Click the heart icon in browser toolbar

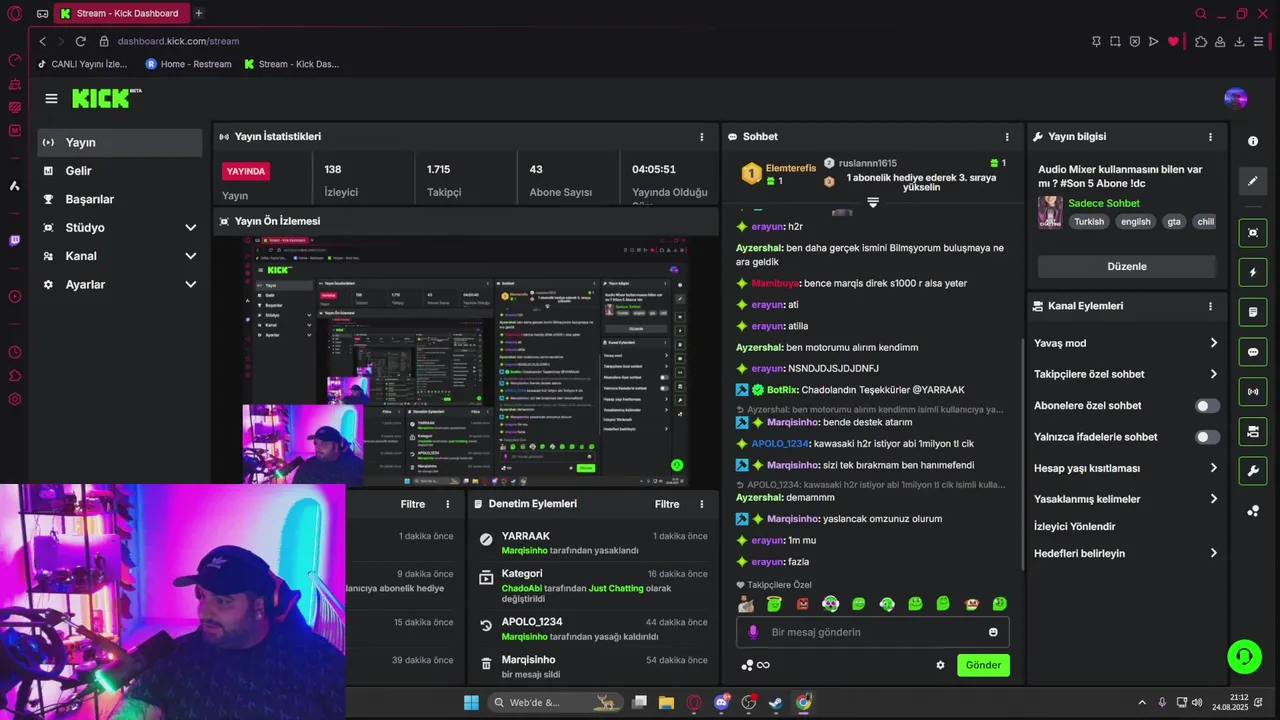click(x=1173, y=41)
